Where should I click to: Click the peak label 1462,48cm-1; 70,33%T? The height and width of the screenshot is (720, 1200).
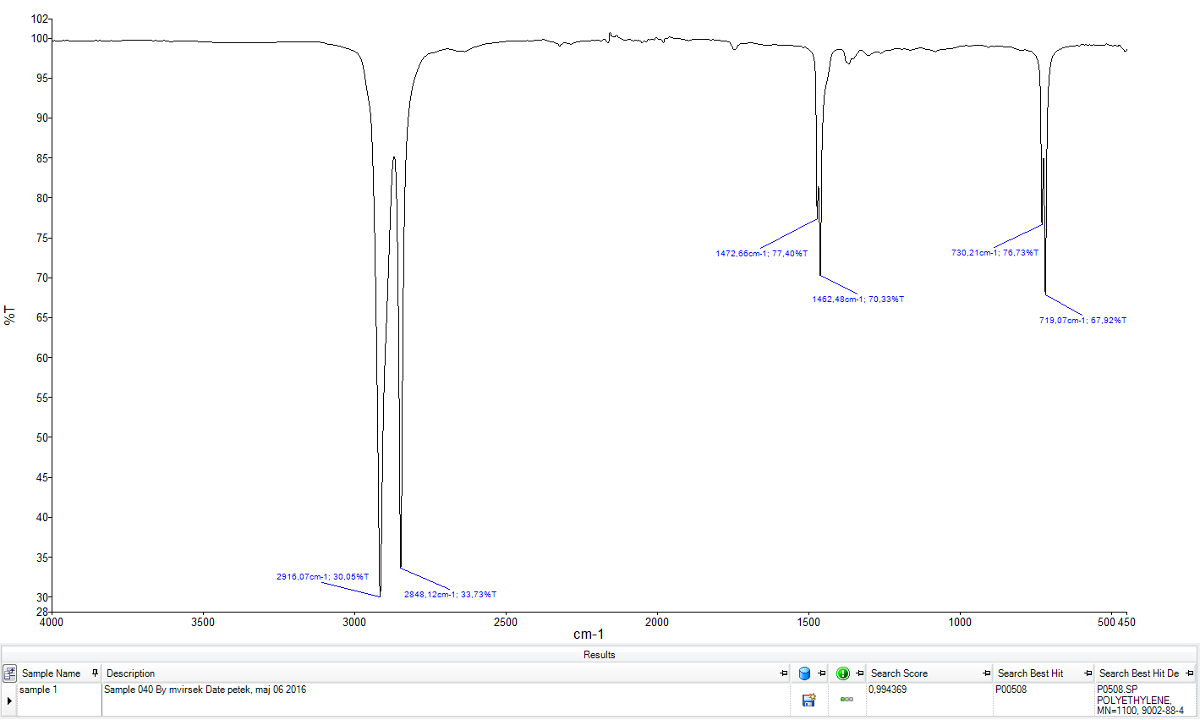coord(859,299)
